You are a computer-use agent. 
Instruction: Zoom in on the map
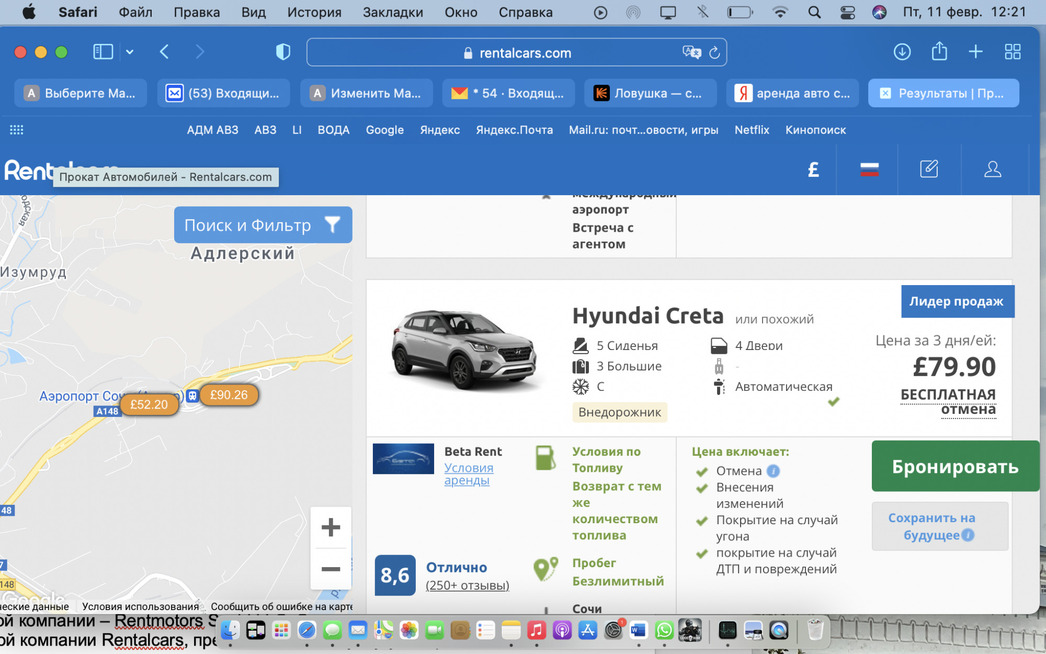(331, 527)
